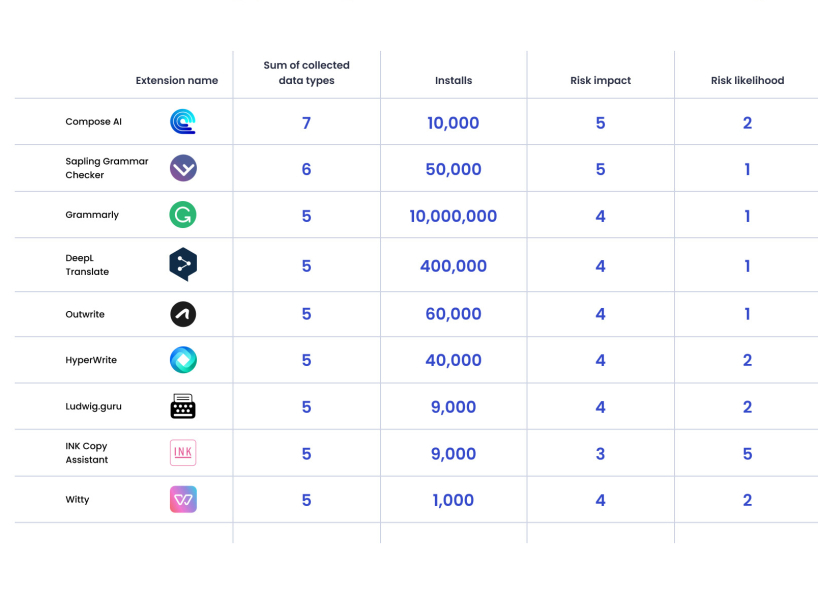The width and height of the screenshot is (818, 591).
Task: Click the Sum of collected data types header
Action: 306,73
